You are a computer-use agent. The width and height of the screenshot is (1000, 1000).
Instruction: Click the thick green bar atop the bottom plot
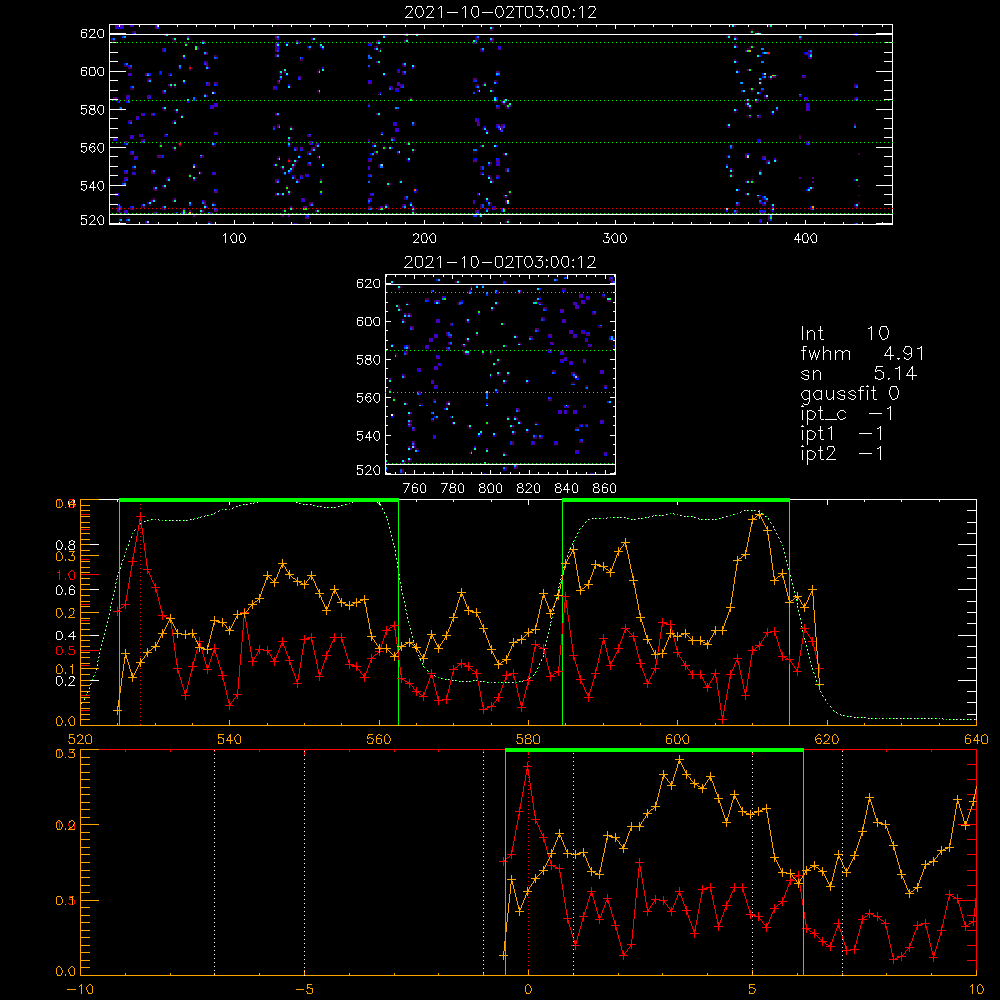(x=654, y=751)
